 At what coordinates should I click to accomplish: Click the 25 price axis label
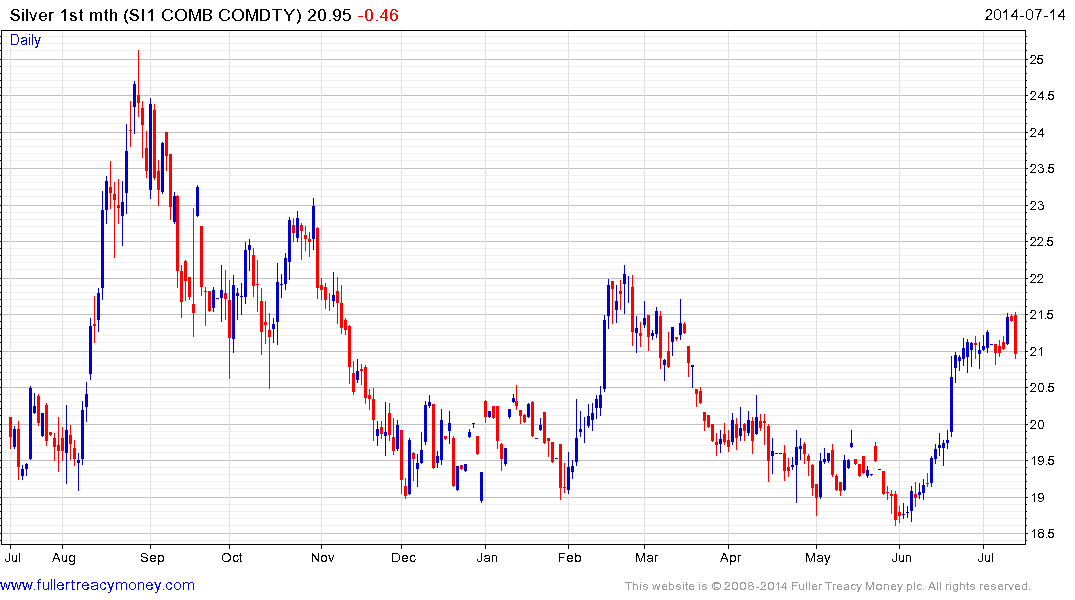click(x=1037, y=60)
